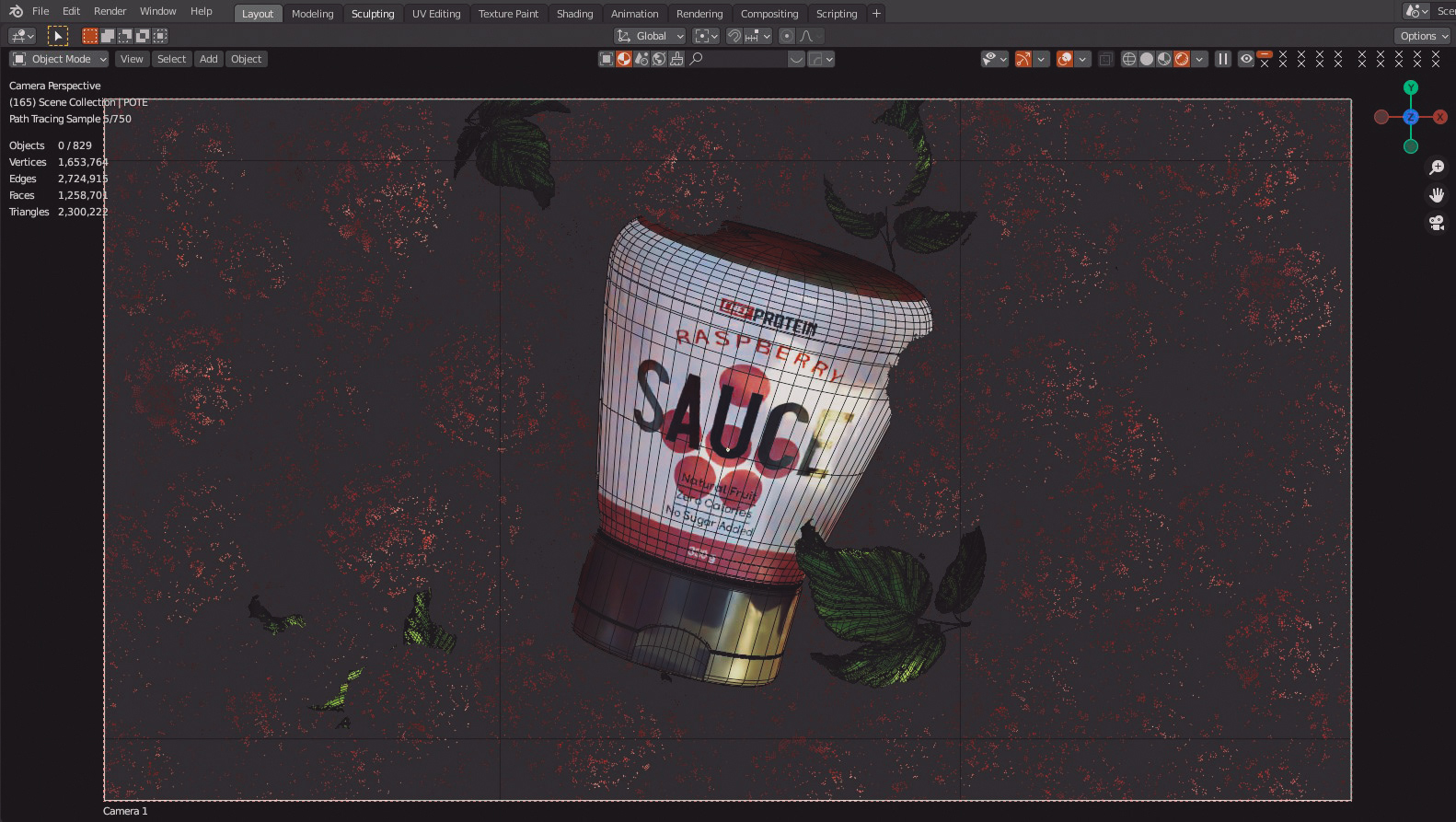Open the Window menu
The width and height of the screenshot is (1456, 822).
[157, 11]
